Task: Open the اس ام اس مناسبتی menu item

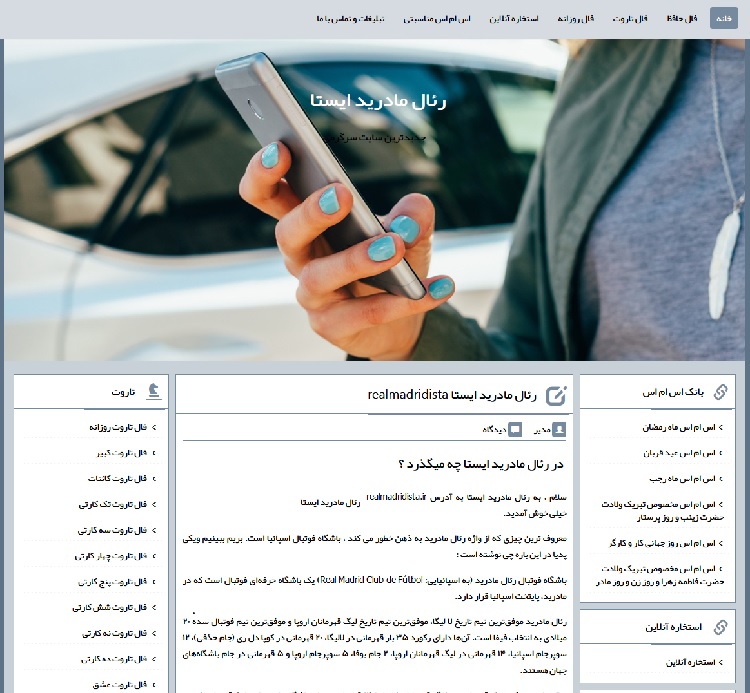Action: pos(437,18)
